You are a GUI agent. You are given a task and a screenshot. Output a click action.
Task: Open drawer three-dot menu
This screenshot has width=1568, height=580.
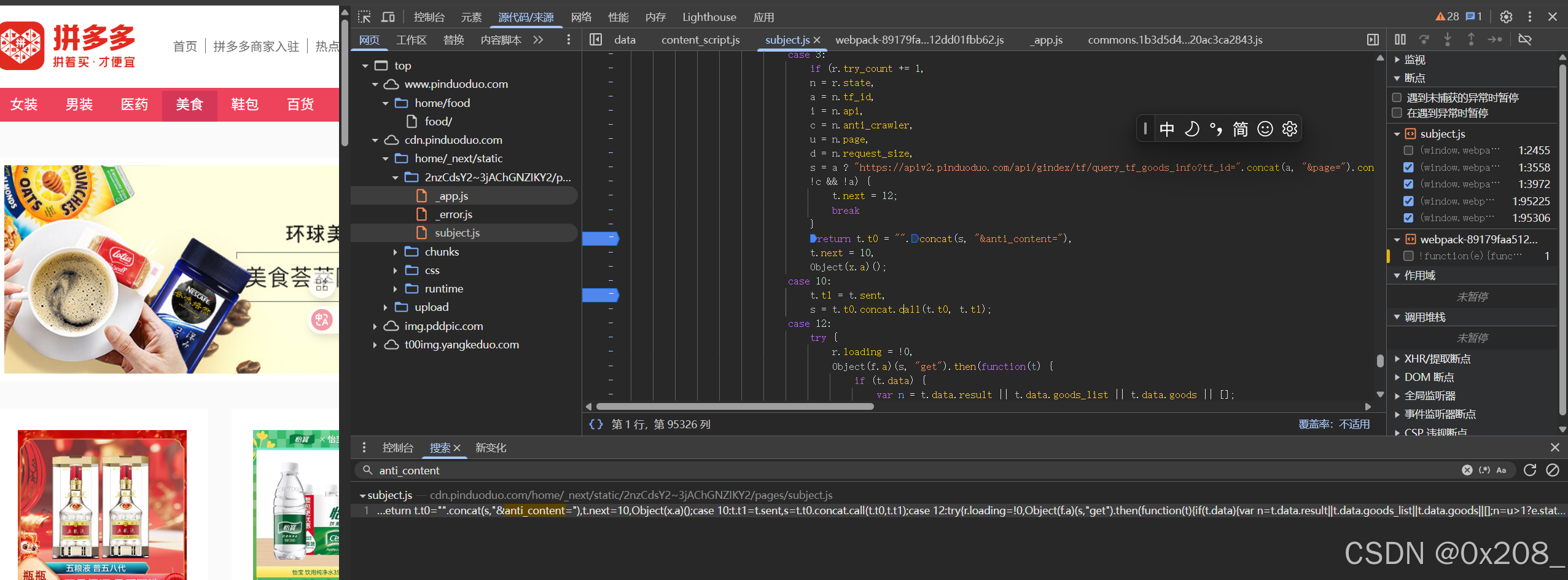pyautogui.click(x=364, y=447)
